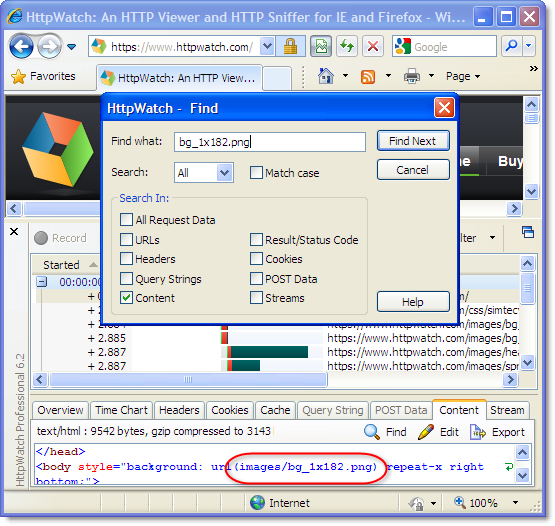The height and width of the screenshot is (526, 555).
Task: Switch to Time Chart tab
Action: pos(121,410)
